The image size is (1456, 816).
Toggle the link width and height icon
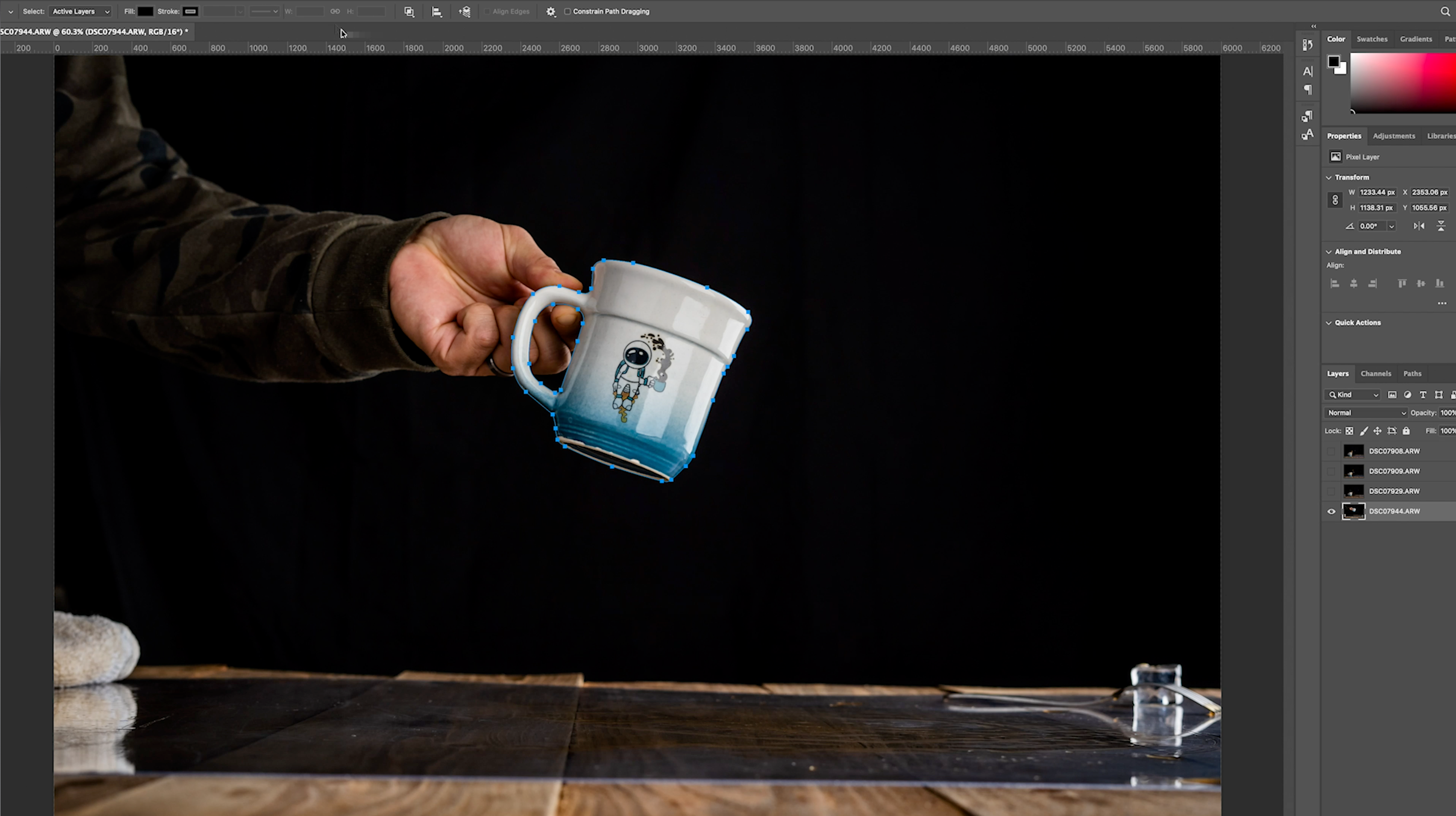(1335, 200)
